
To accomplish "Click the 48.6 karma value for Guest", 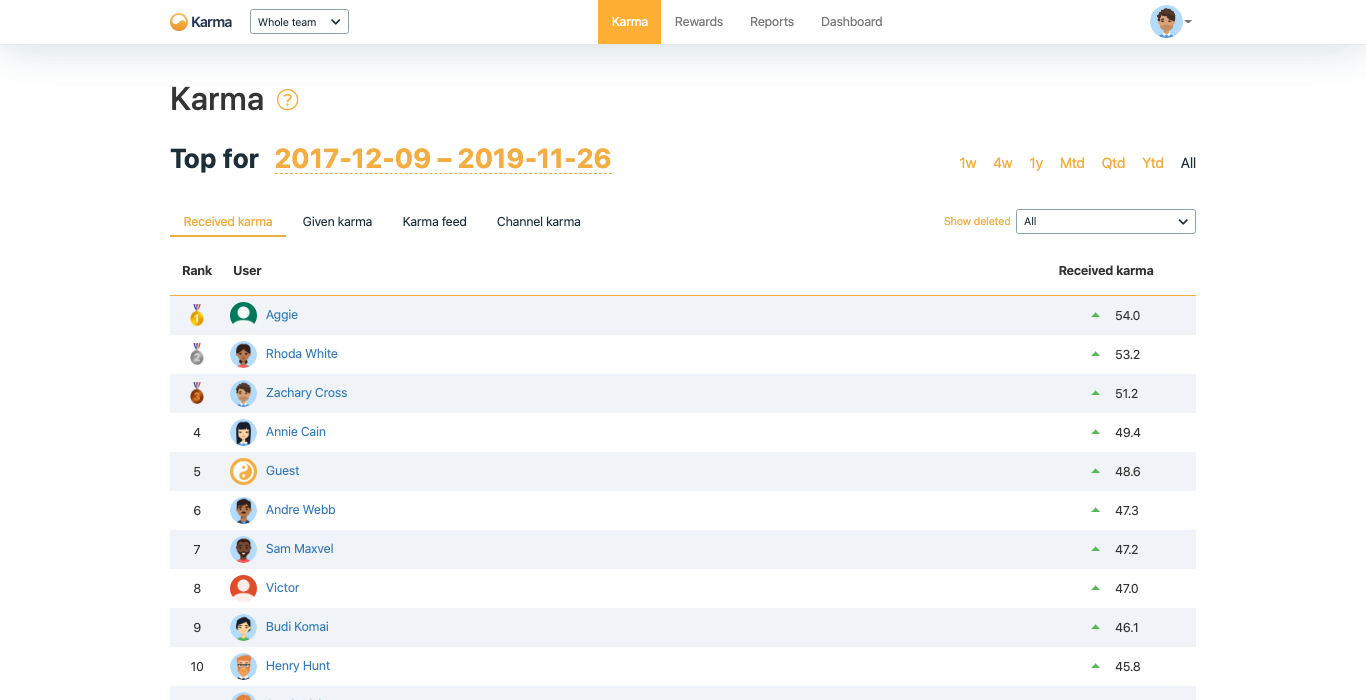I will [1128, 471].
